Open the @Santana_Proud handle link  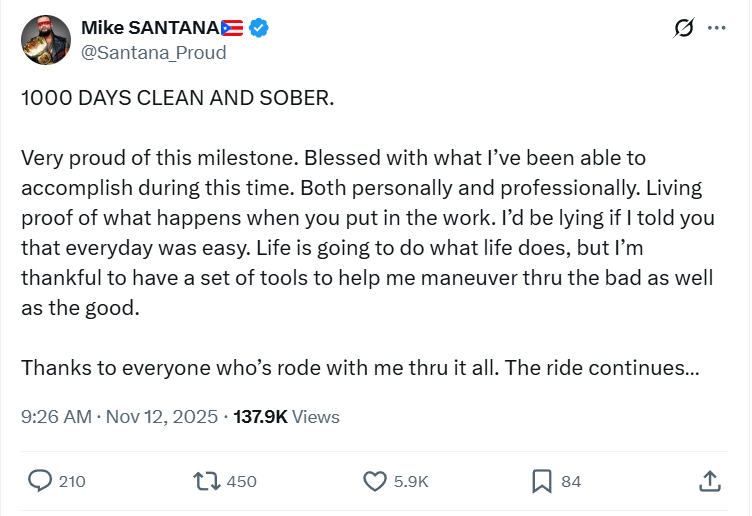coord(153,52)
